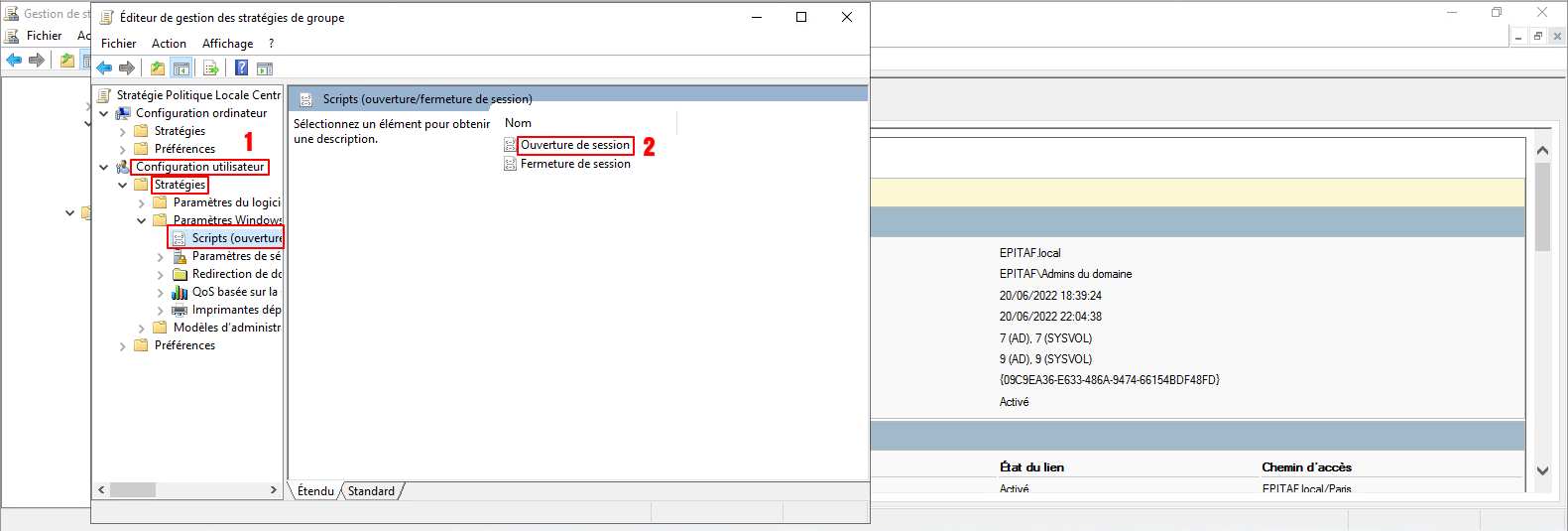Click the Nom column header
1568x531 pixels.
tap(518, 123)
